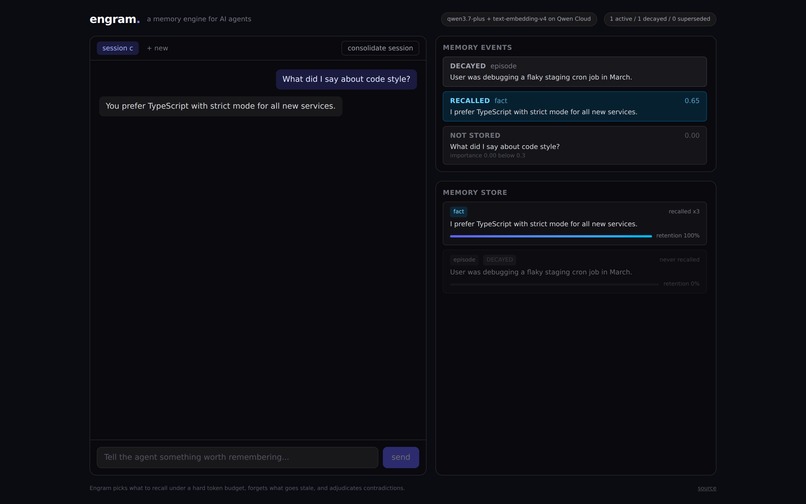Start a new session with + new
Screen dimensions: 806x504
coord(157,48)
